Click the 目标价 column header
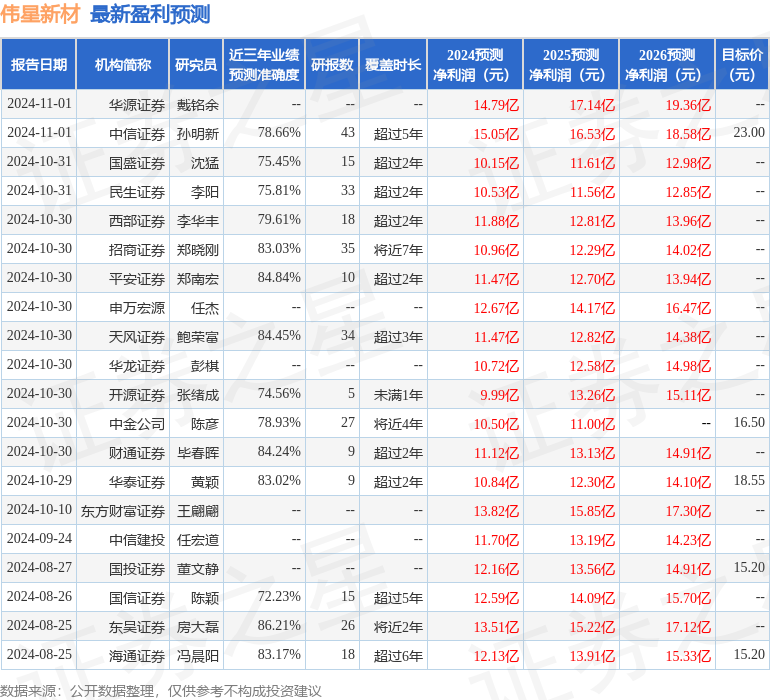Viewport: 770px width, 700px height. (742, 64)
